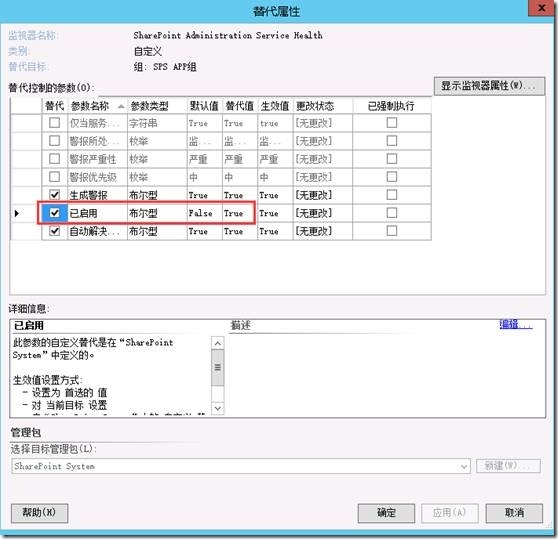Click the 更改状态 column header
This screenshot has width=558, height=539.
click(x=323, y=106)
